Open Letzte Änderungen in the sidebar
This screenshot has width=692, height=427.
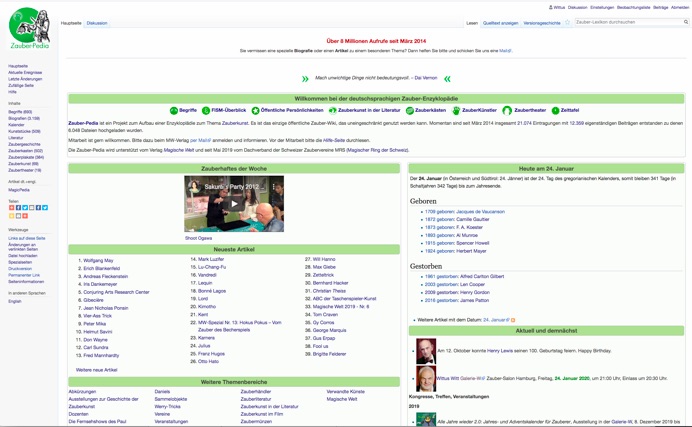(x=25, y=79)
